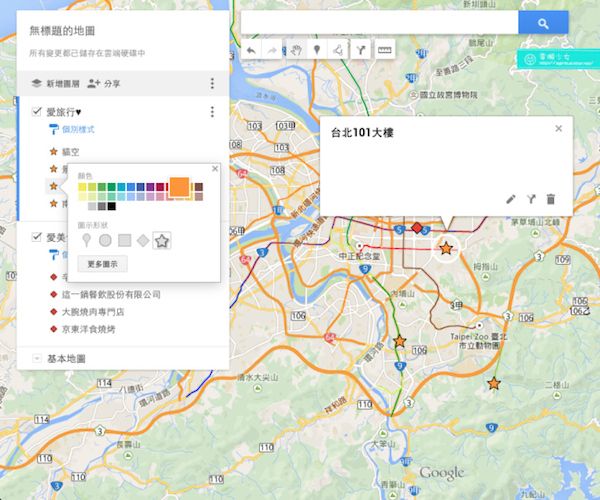Close the color and icon shape popup
600x500 pixels.
pyautogui.click(x=215, y=169)
